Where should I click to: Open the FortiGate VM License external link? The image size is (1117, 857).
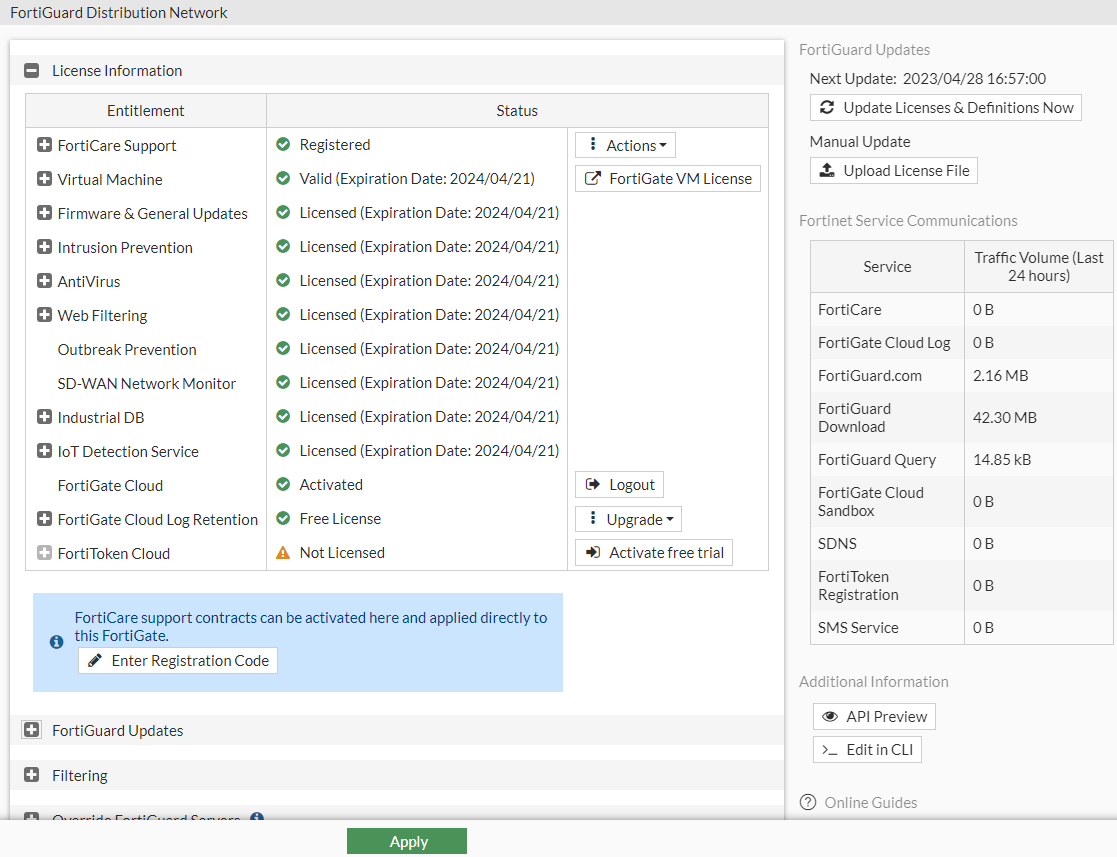pyautogui.click(x=668, y=179)
